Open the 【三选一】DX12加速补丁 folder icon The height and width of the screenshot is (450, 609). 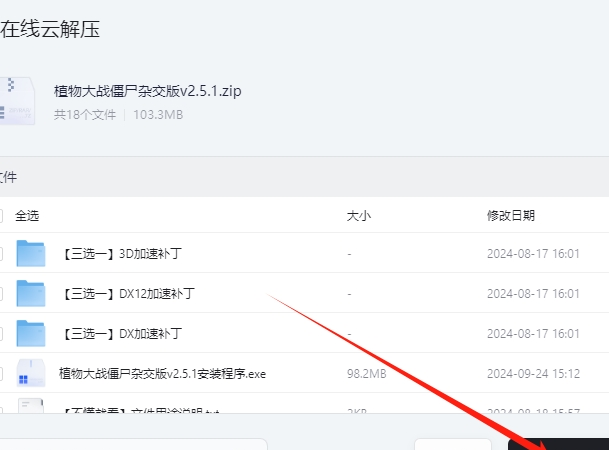tap(31, 294)
